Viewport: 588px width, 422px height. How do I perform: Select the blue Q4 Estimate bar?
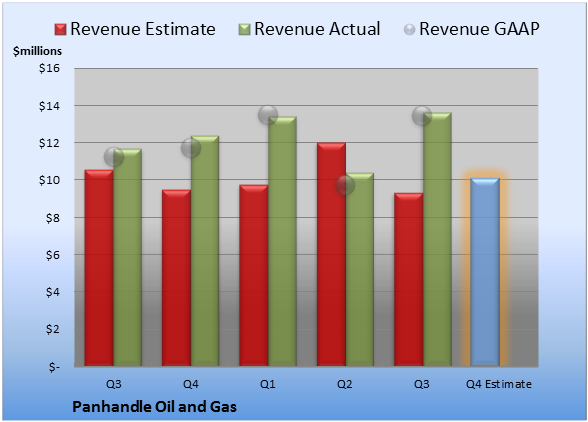tap(485, 272)
